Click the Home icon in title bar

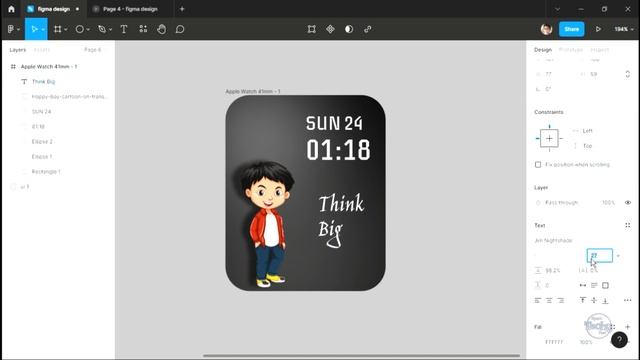click(11, 9)
